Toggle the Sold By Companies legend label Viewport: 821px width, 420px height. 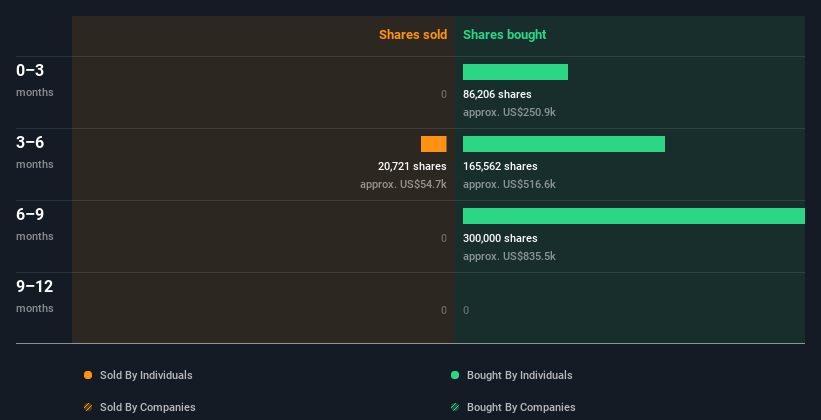[148, 407]
